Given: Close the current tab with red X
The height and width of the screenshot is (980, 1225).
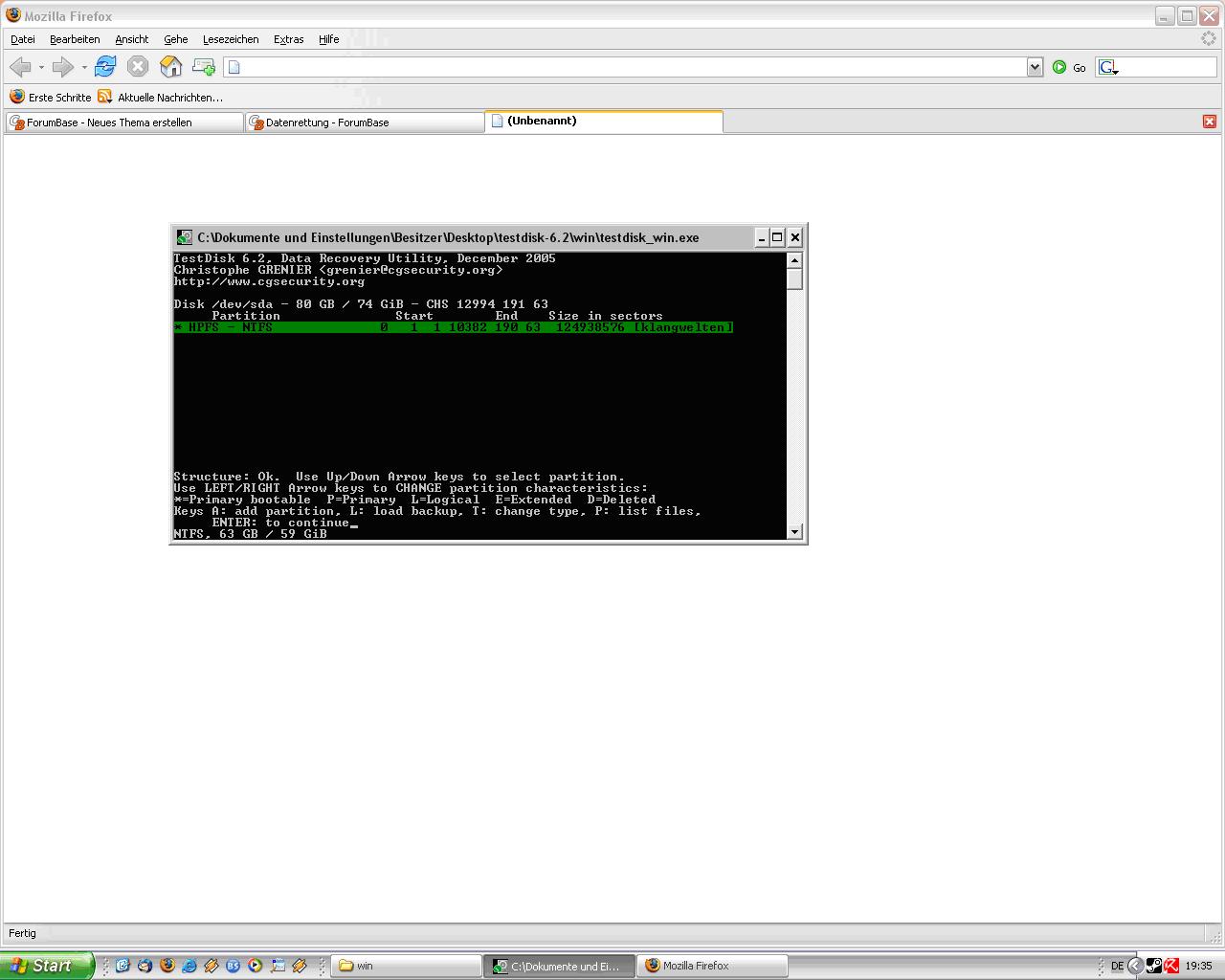Looking at the screenshot, I should pyautogui.click(x=1209, y=122).
